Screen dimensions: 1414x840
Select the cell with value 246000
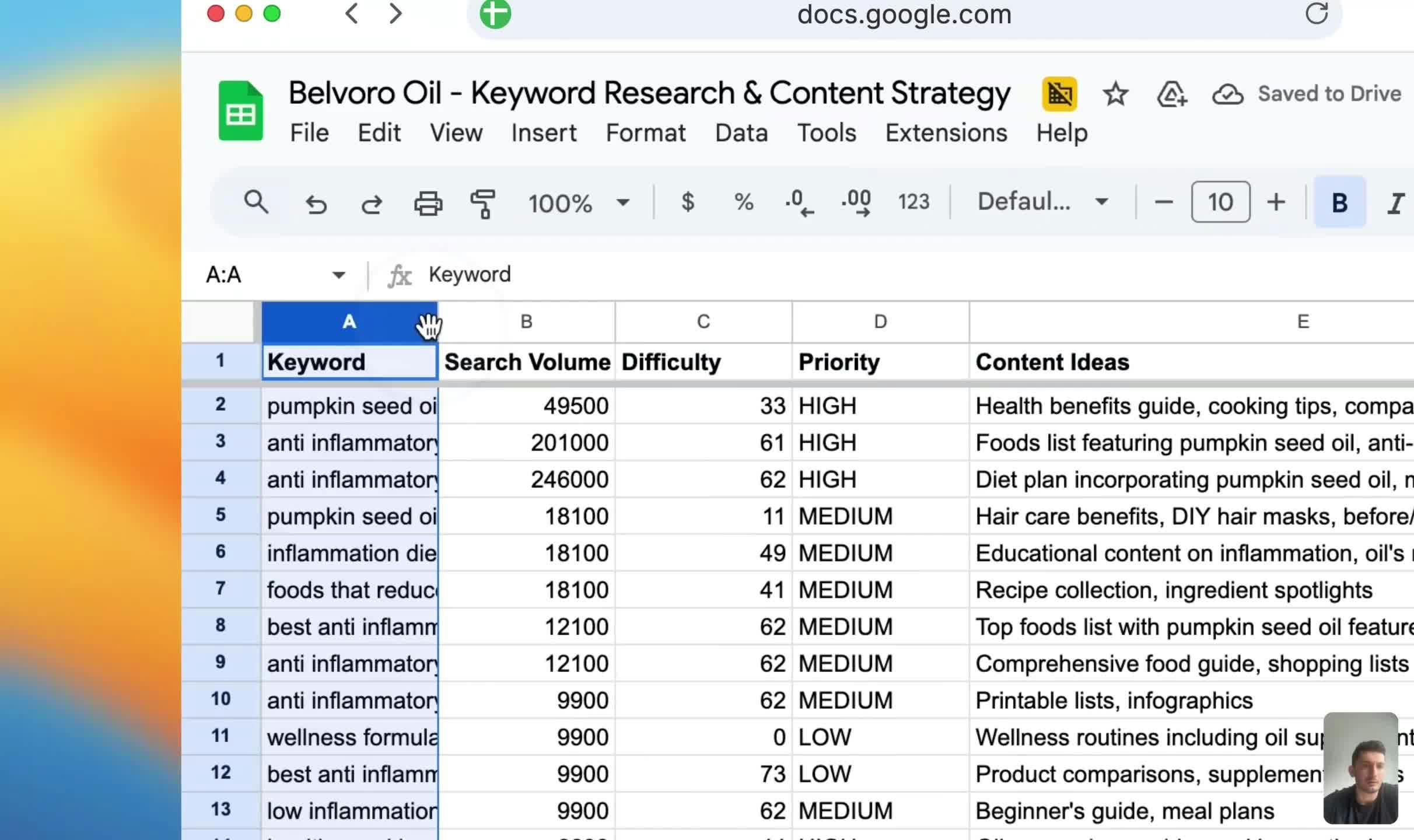pos(527,479)
